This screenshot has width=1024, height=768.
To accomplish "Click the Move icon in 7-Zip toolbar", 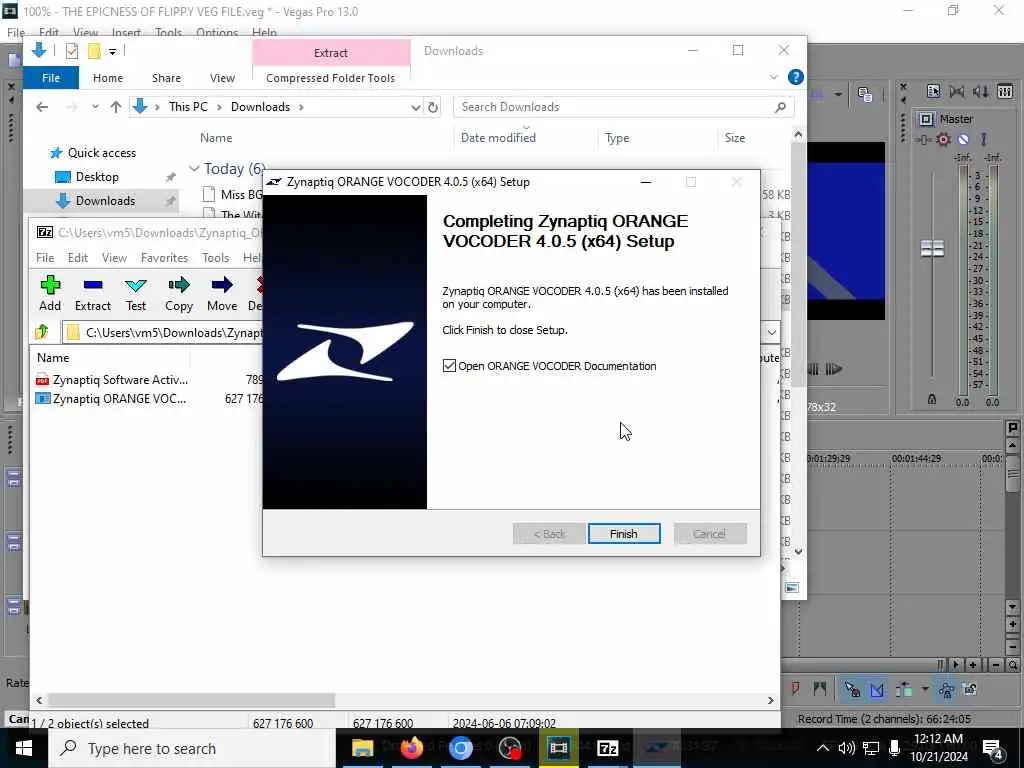I will point(222,285).
